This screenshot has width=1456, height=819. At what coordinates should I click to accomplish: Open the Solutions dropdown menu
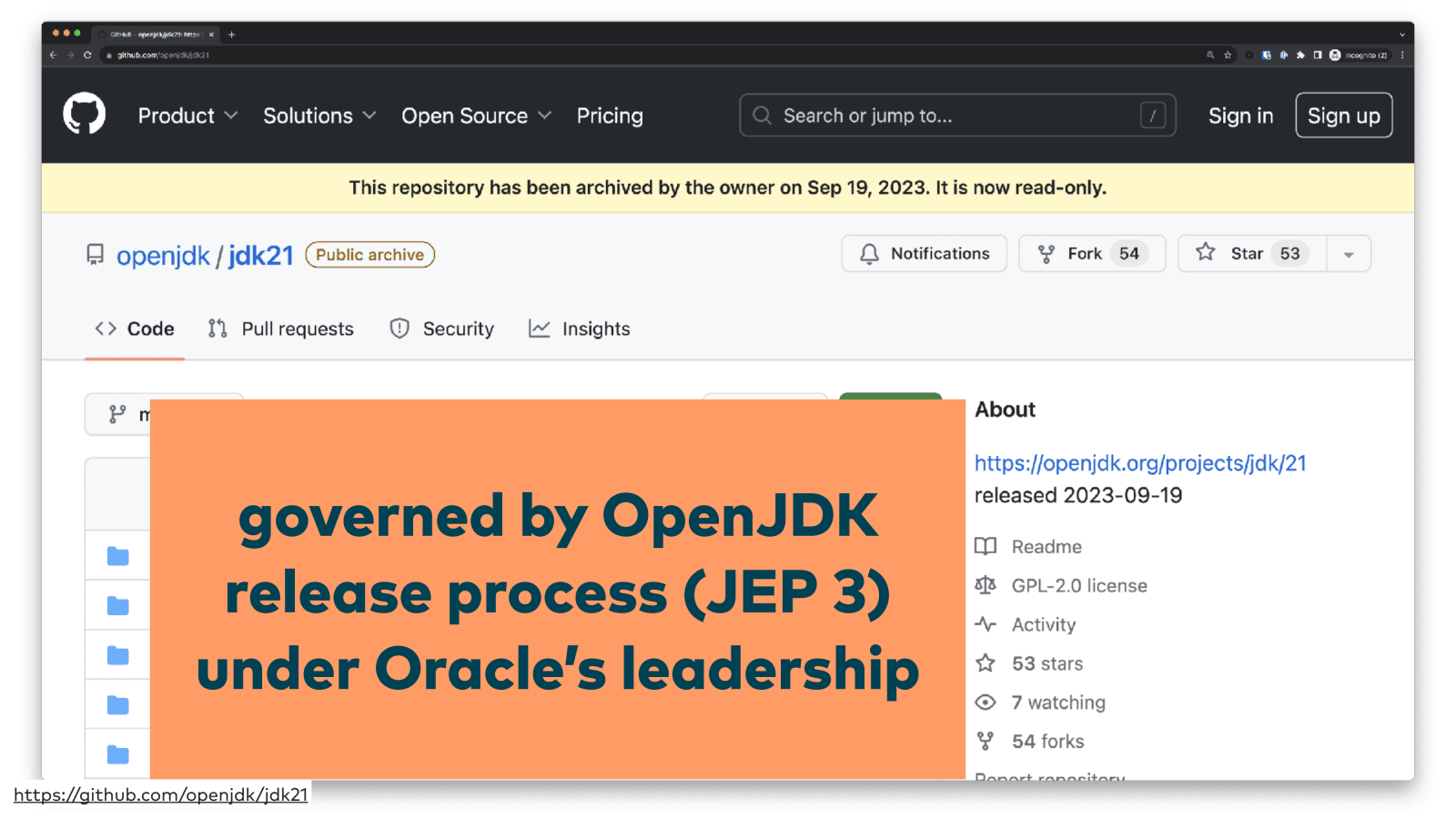point(319,116)
